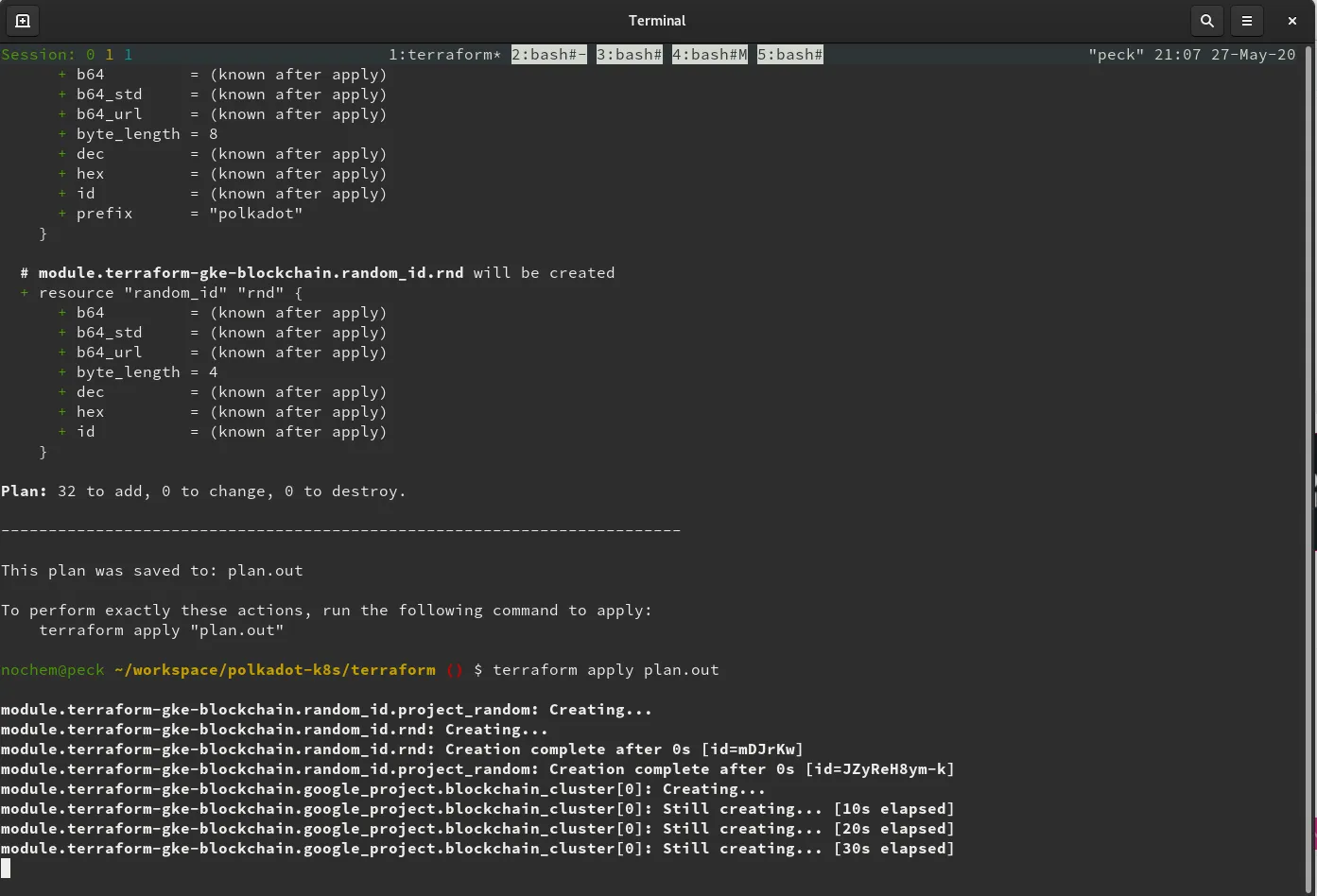The height and width of the screenshot is (896, 1317).
Task: Open the hamburger menu
Action: pos(1247,20)
